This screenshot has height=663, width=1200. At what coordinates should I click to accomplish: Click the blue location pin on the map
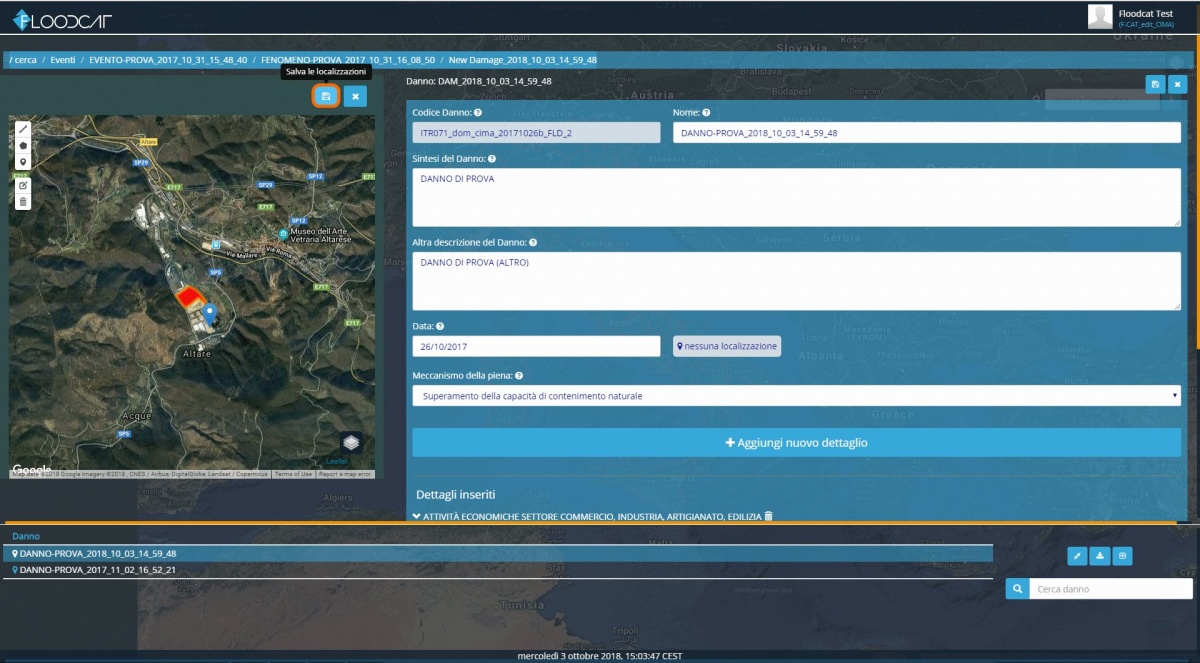click(210, 315)
